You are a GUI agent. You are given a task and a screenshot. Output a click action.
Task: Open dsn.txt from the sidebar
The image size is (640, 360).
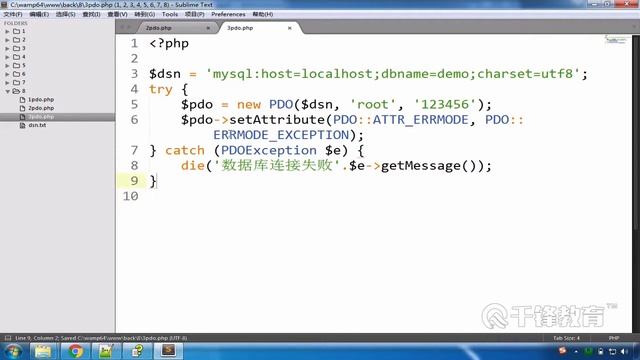pos(37,125)
